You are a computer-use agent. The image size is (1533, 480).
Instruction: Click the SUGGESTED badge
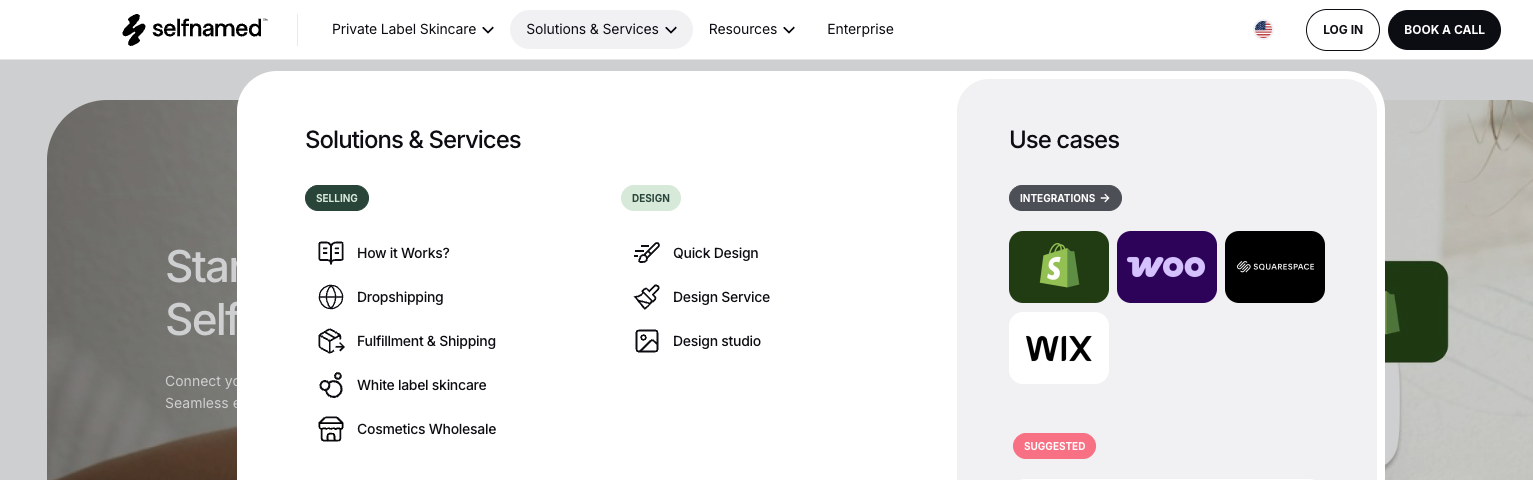pos(1054,446)
